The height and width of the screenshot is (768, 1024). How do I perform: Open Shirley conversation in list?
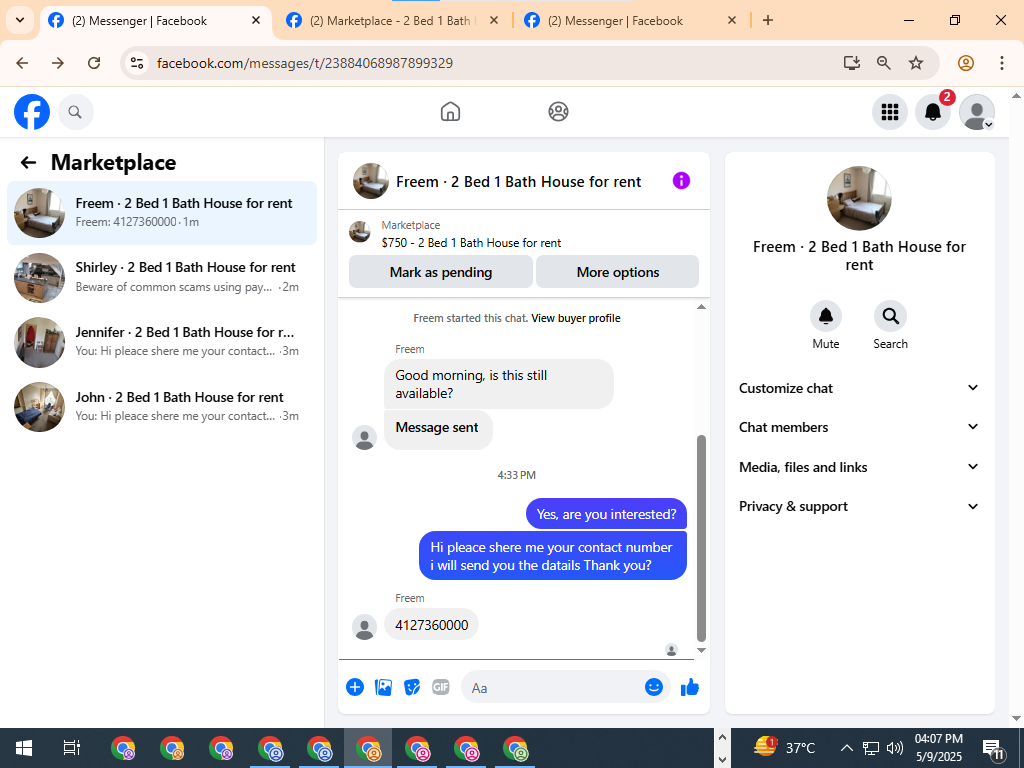(162, 278)
